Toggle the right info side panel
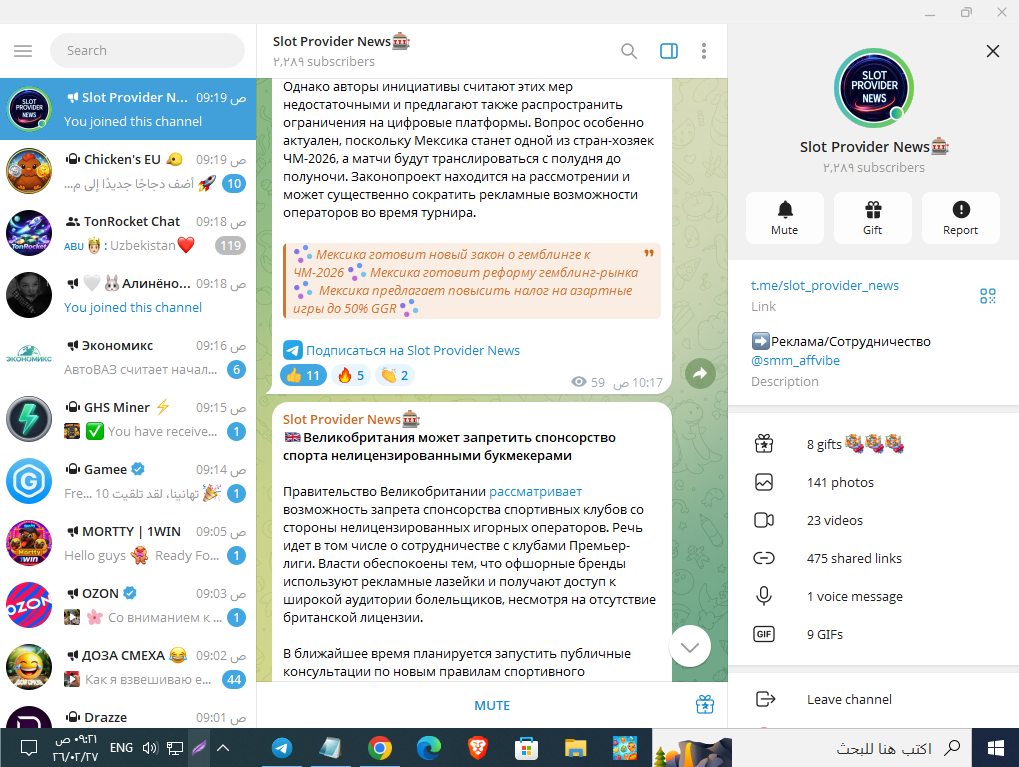Image resolution: width=1019 pixels, height=767 pixels. (x=669, y=51)
